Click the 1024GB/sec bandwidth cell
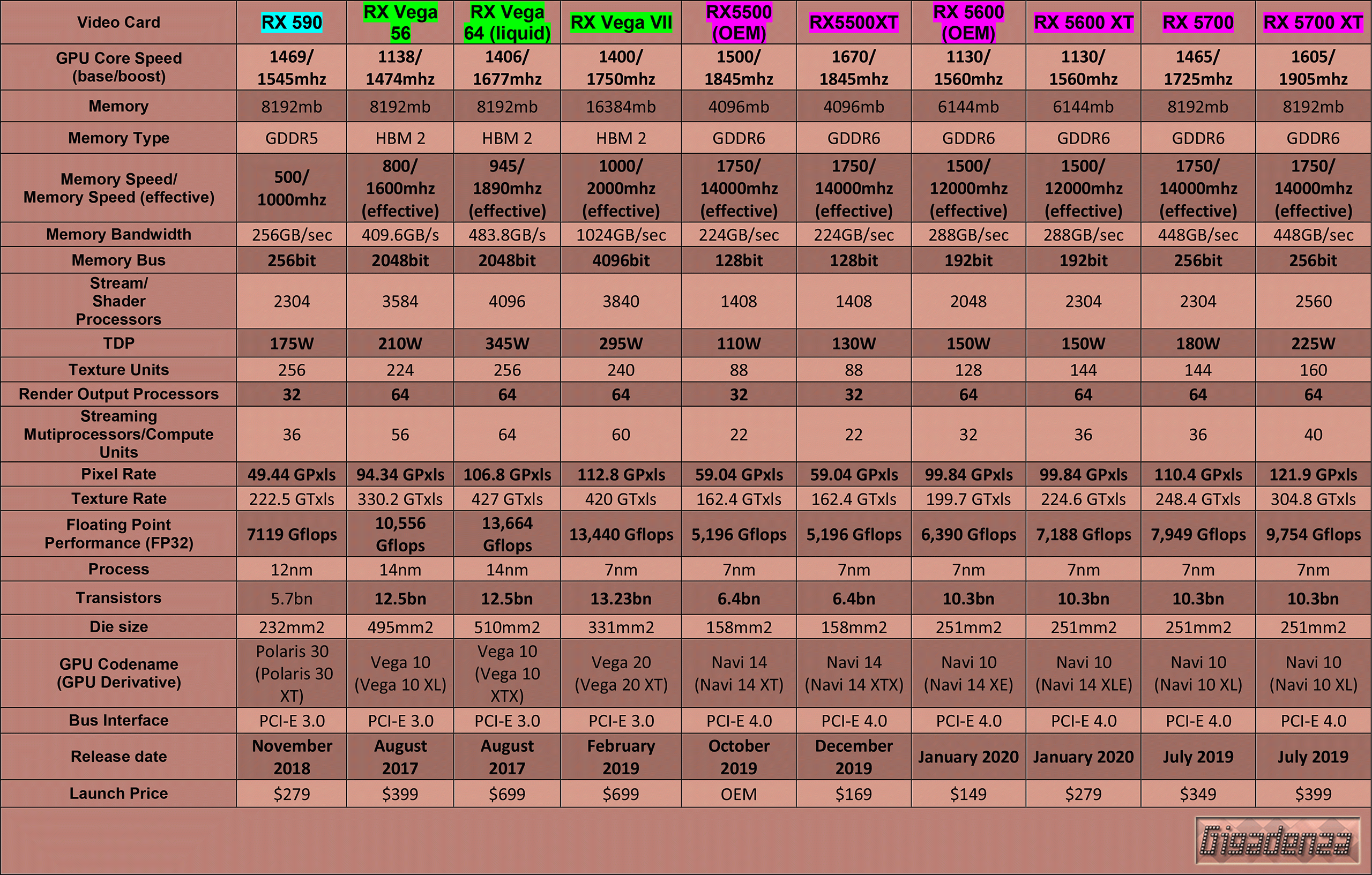 [x=621, y=235]
